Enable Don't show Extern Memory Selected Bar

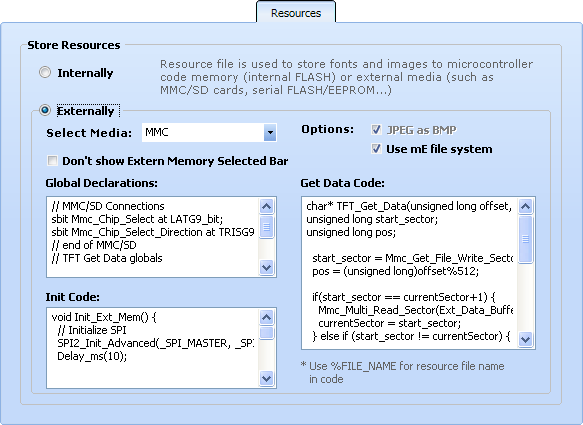click(x=52, y=161)
